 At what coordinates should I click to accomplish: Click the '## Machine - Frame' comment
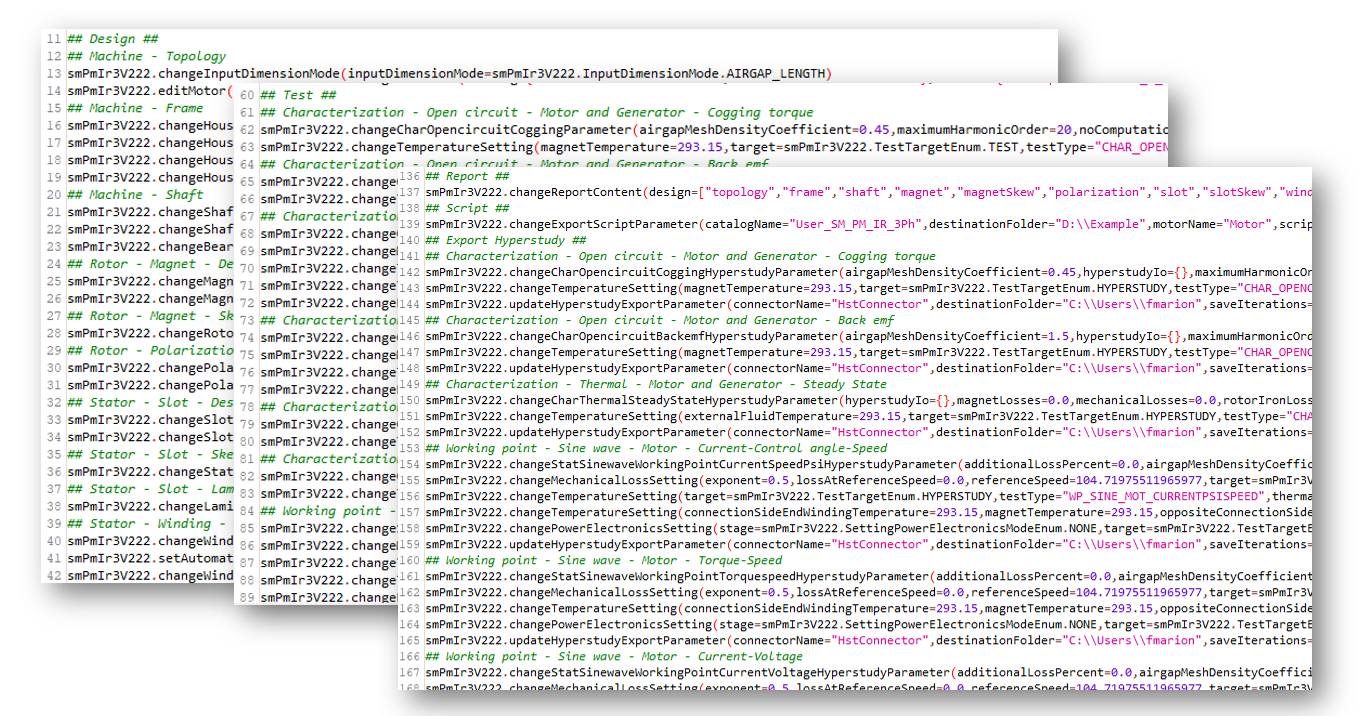point(134,108)
